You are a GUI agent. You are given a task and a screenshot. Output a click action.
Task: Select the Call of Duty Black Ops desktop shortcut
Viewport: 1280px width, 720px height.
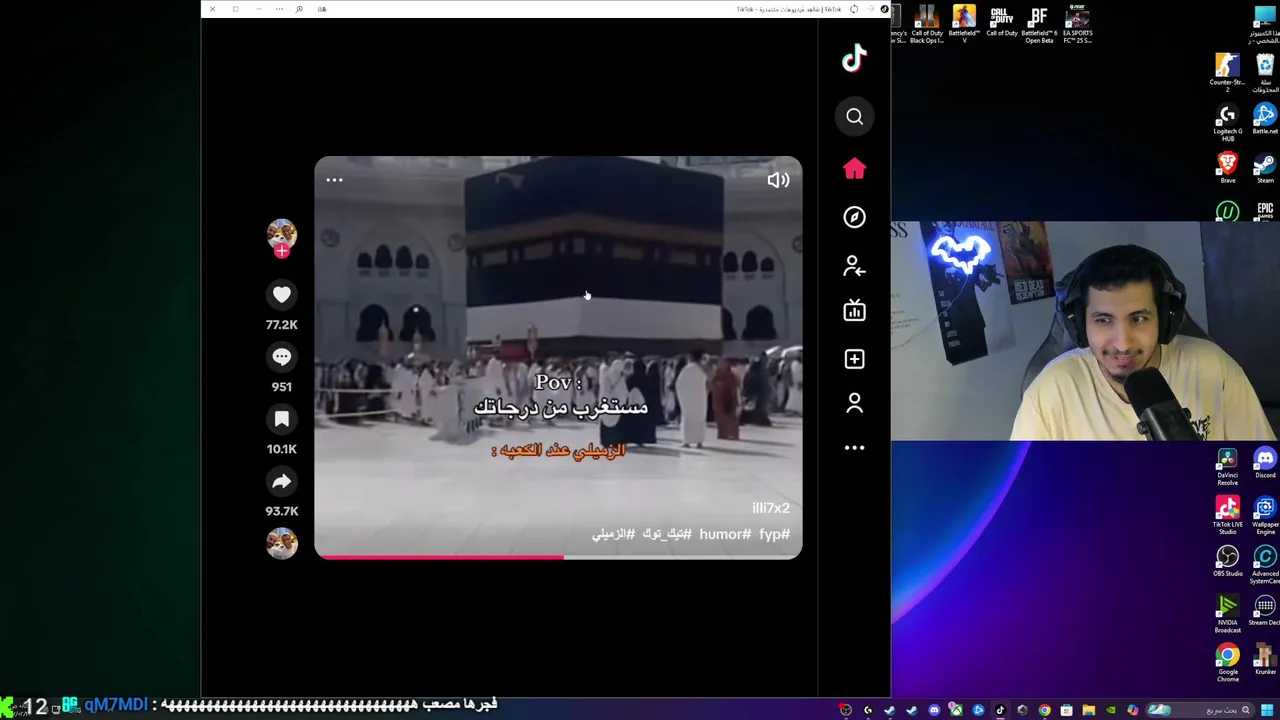(927, 25)
